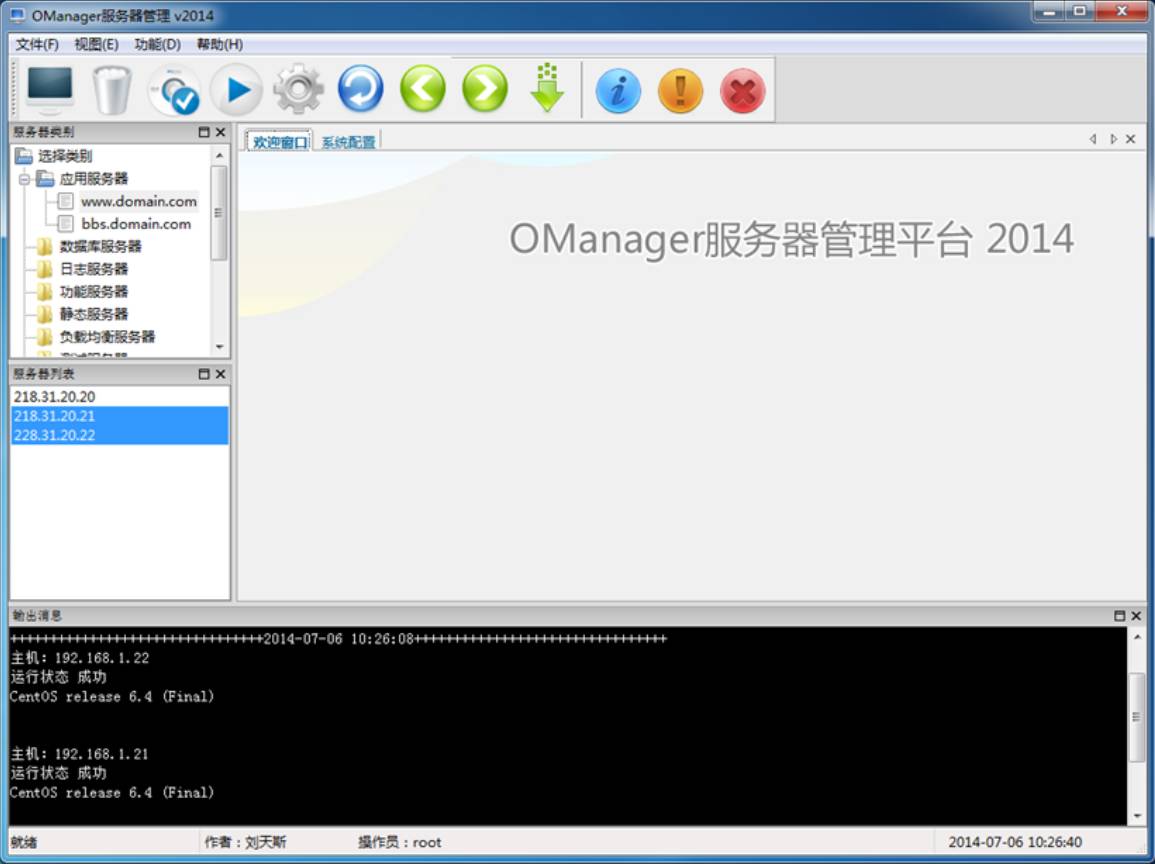Click the blue play arrow toolbar icon
The width and height of the screenshot is (1155, 864).
[237, 88]
